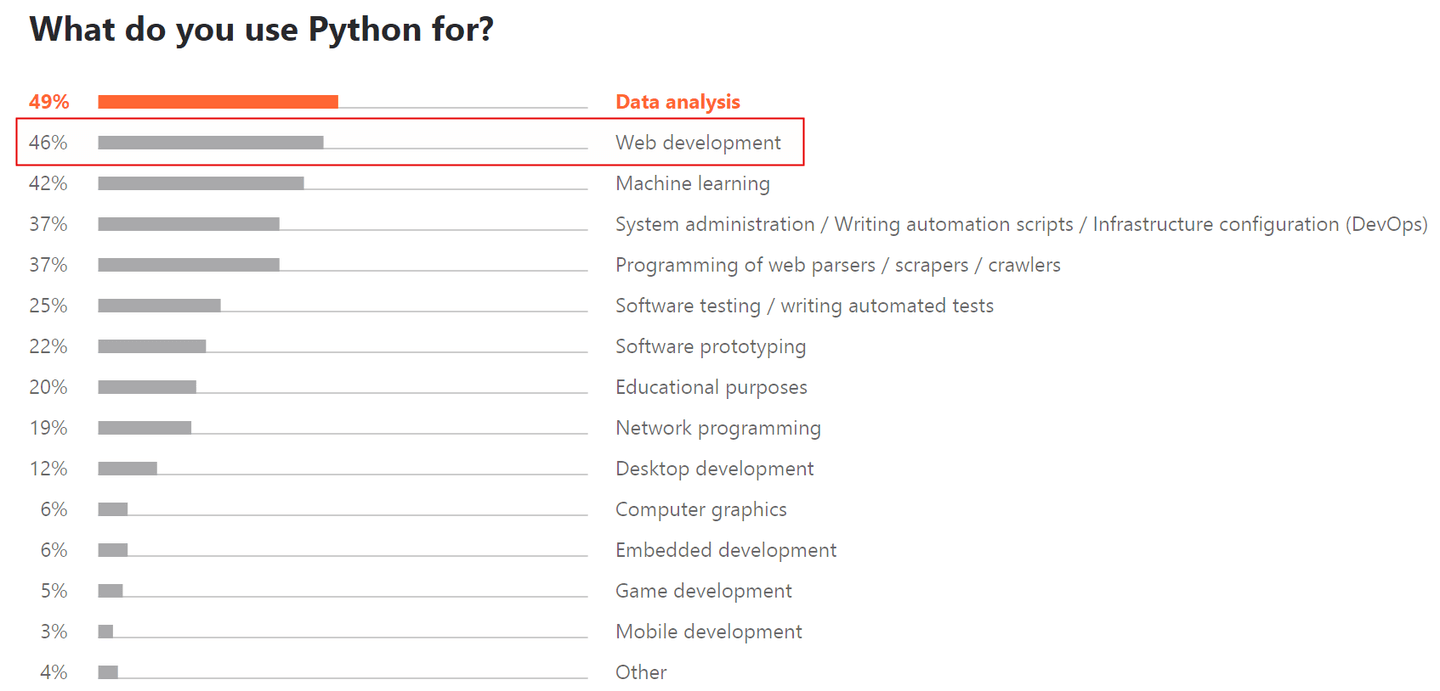Click the Other category label

click(641, 673)
